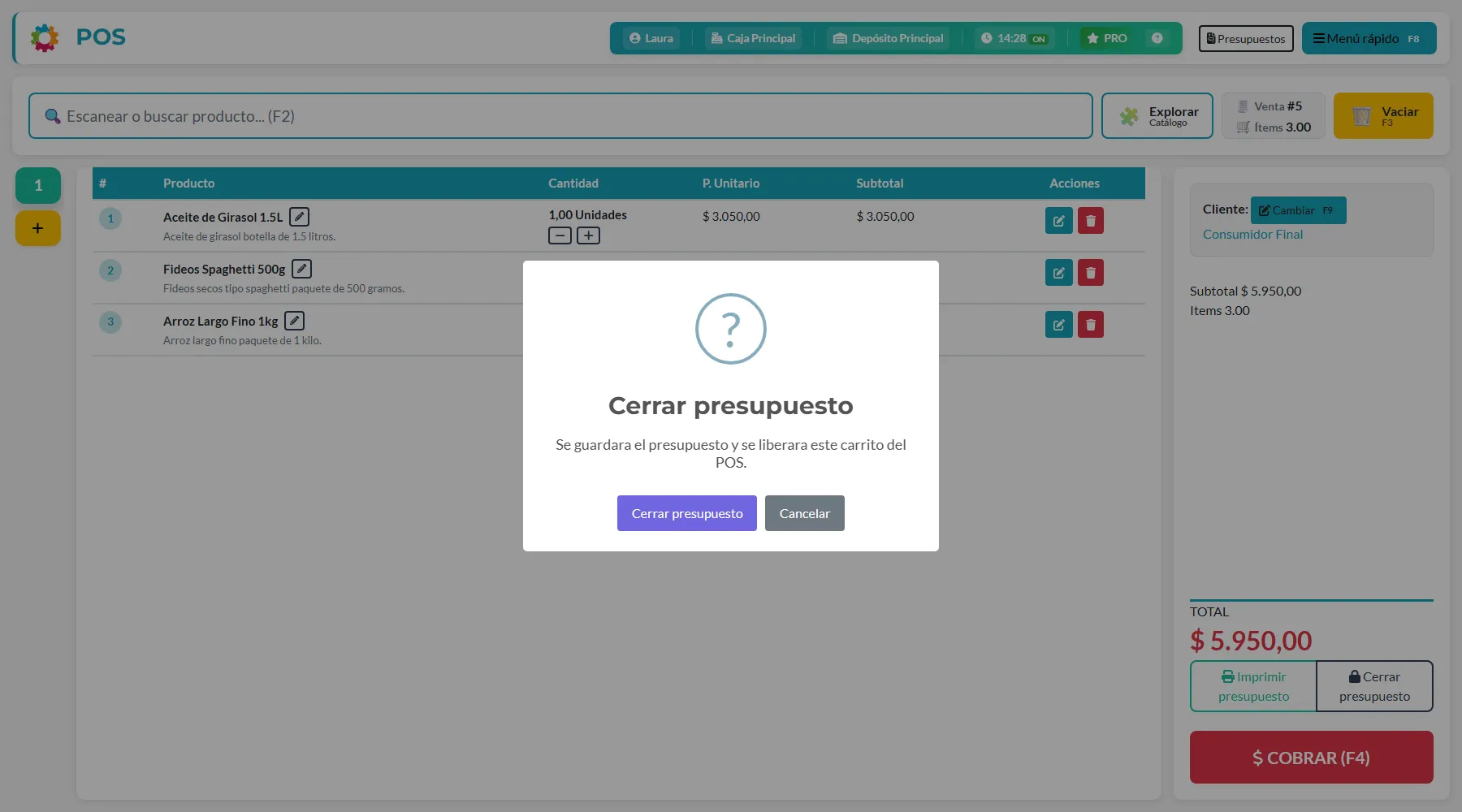
Task: Delete the Arroz Largo Fino row
Action: point(1091,325)
